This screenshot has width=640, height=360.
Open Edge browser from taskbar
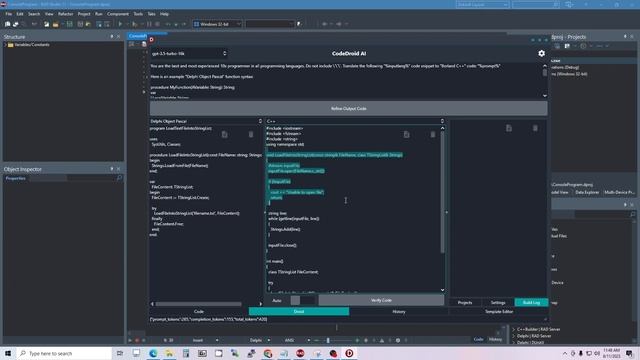(x=153, y=353)
